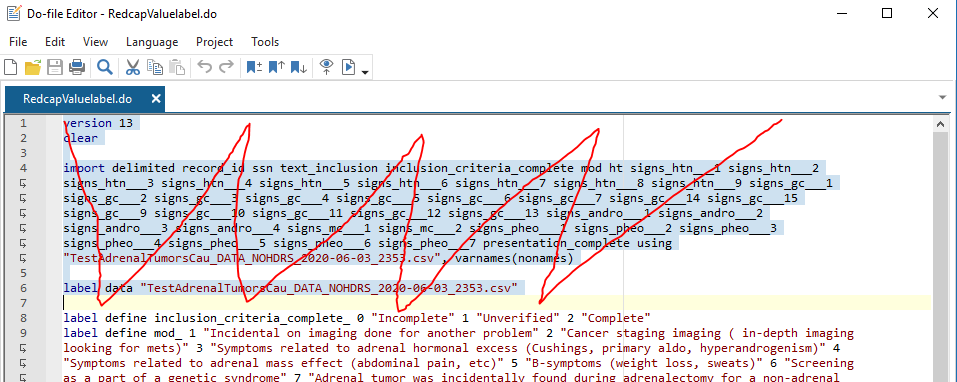Viewport: 957px width, 382px height.
Task: Toggle a bookmark on the current line
Action: coord(255,67)
